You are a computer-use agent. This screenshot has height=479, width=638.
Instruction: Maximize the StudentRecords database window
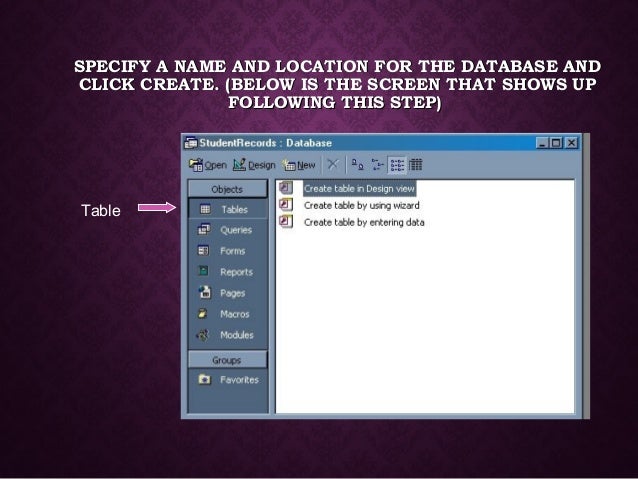(555, 143)
